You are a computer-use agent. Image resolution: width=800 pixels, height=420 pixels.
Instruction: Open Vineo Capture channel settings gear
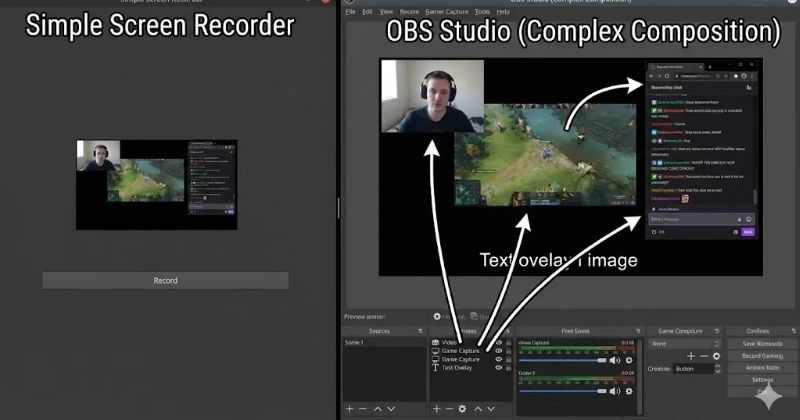[x=629, y=360]
